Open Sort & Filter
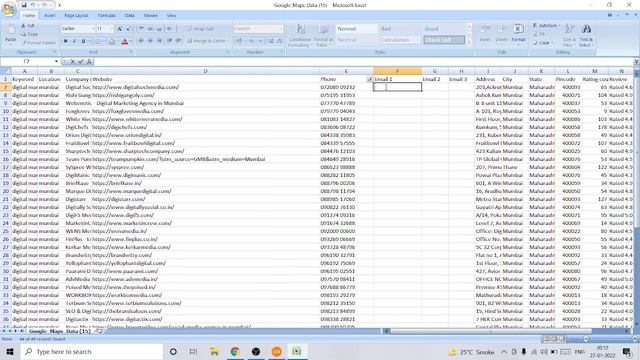The width and height of the screenshot is (640, 360). click(x=569, y=35)
